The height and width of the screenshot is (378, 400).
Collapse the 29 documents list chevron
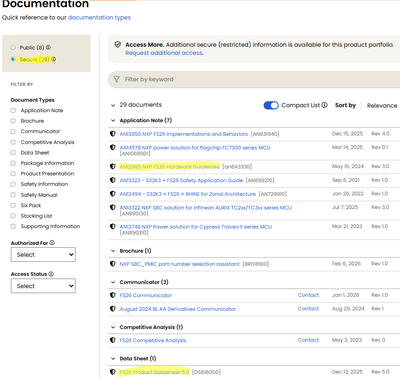tap(113, 105)
